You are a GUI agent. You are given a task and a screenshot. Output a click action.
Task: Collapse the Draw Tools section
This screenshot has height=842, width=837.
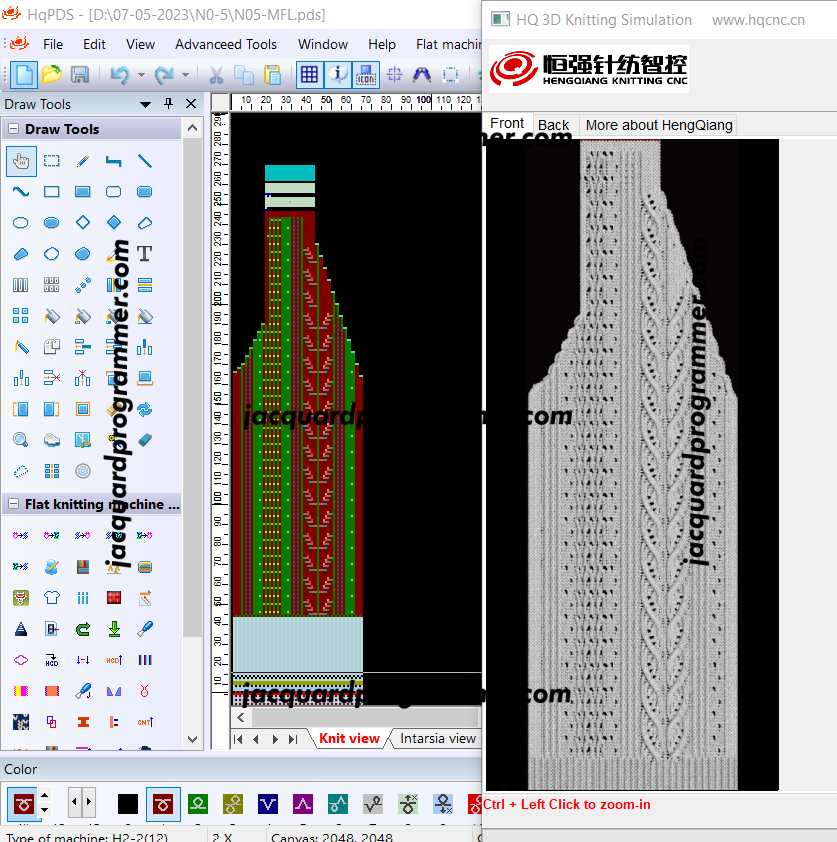[14, 129]
